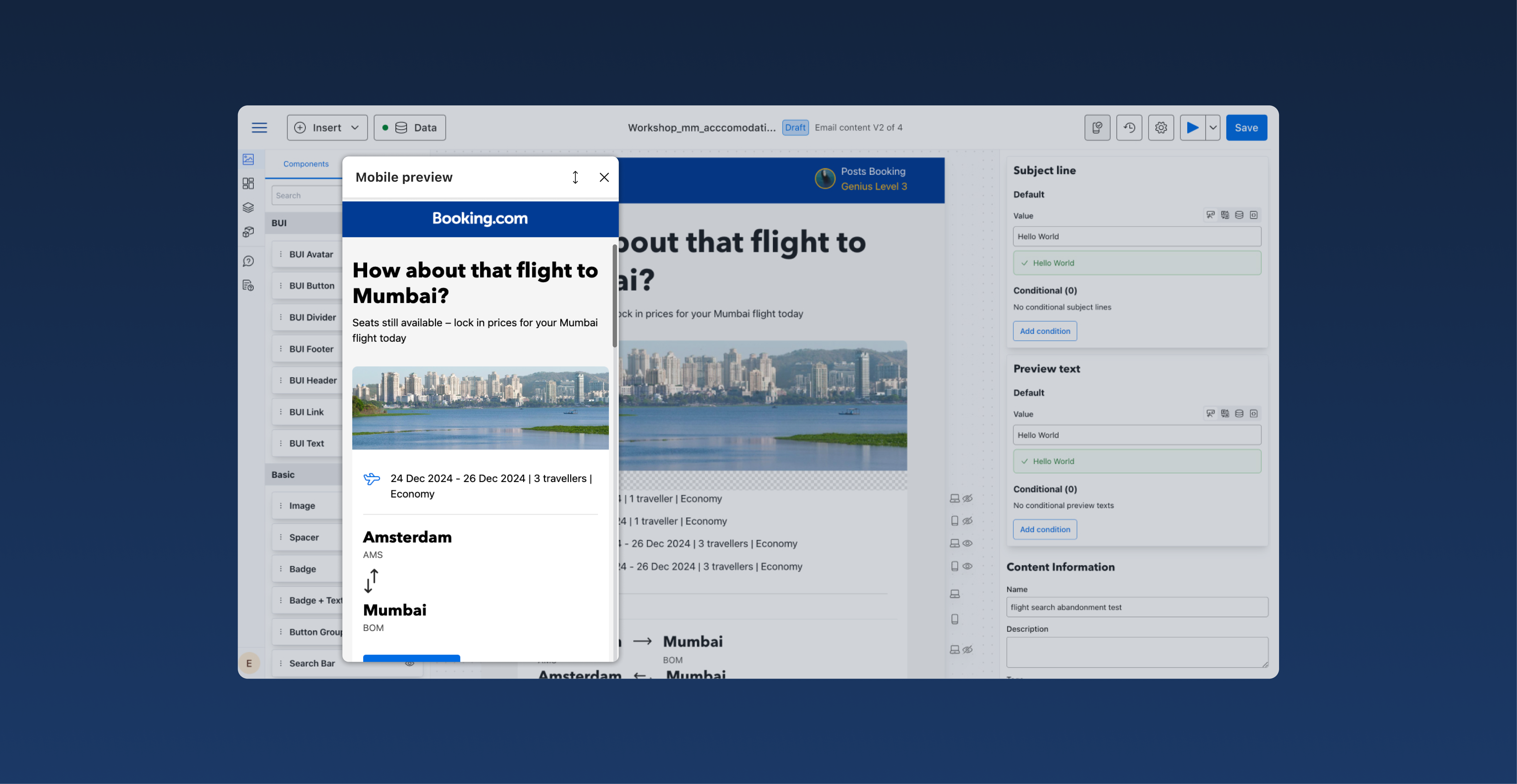
Task: Click the Preview text translation icon
Action: click(1225, 414)
